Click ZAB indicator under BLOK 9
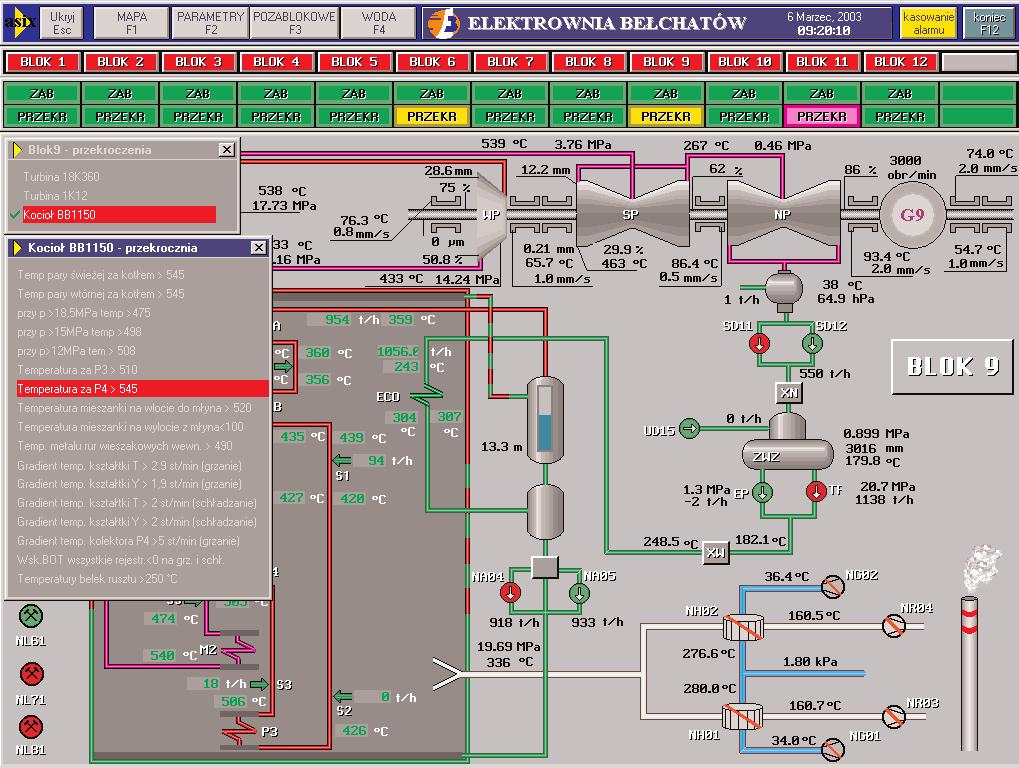This screenshot has width=1019, height=768. coord(666,94)
